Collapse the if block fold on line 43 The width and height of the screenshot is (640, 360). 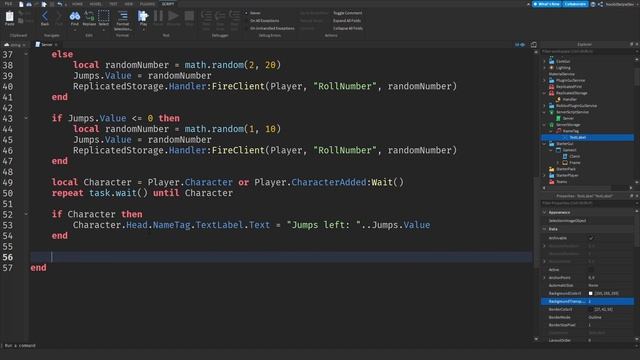click(x=26, y=118)
